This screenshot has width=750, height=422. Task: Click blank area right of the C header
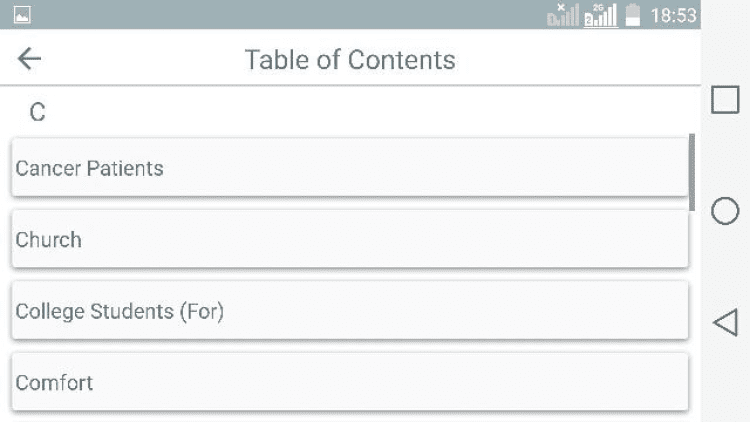coord(380,112)
